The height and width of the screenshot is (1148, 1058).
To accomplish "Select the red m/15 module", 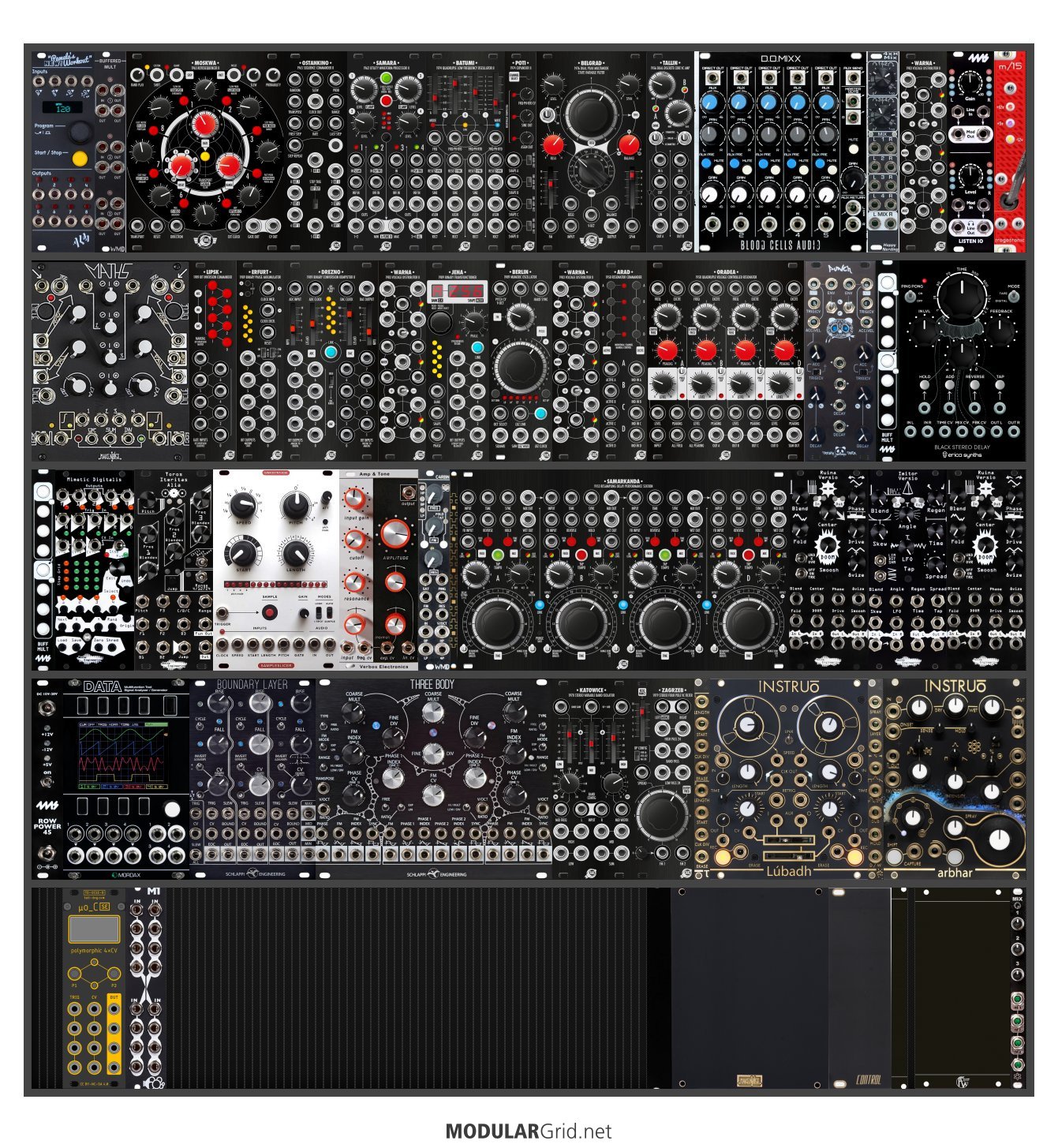I will (1010, 152).
